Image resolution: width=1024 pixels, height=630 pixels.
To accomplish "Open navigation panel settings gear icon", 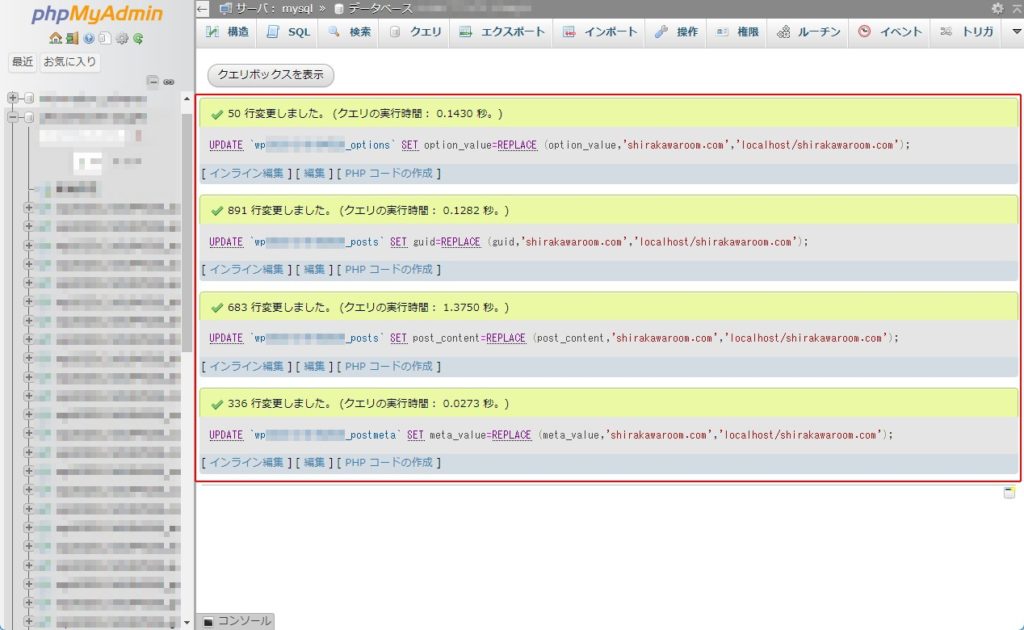I will (x=121, y=39).
